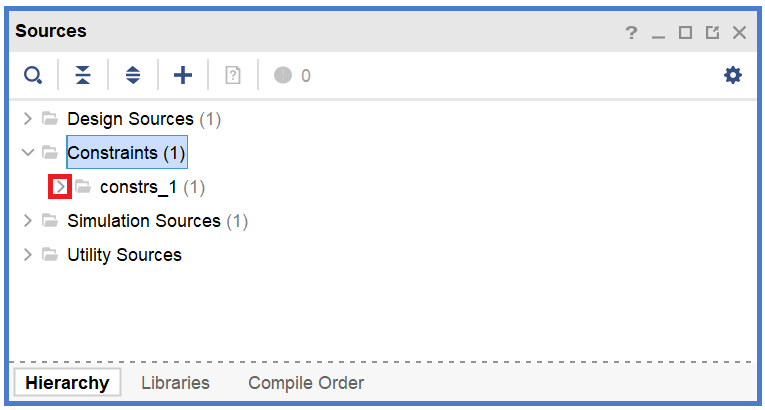Maximize the Sources panel
The height and width of the screenshot is (410, 765).
[685, 33]
